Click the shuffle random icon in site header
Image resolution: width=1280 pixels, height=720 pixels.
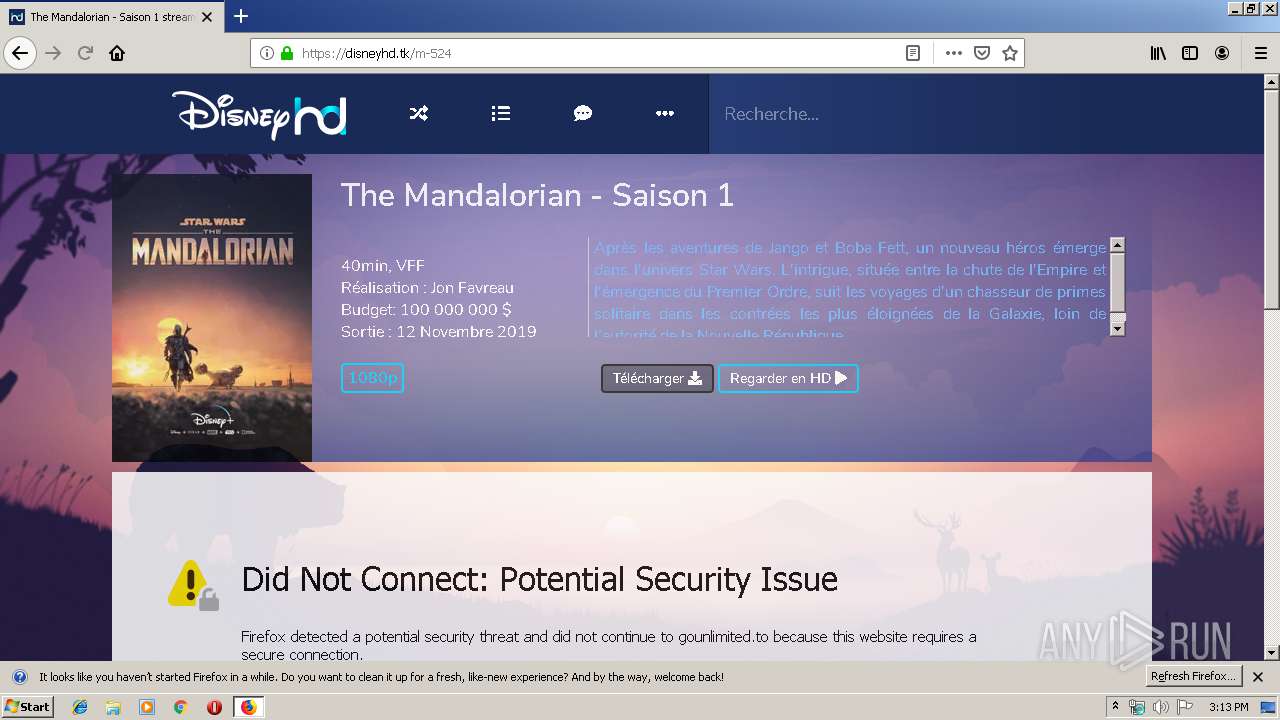pos(419,114)
